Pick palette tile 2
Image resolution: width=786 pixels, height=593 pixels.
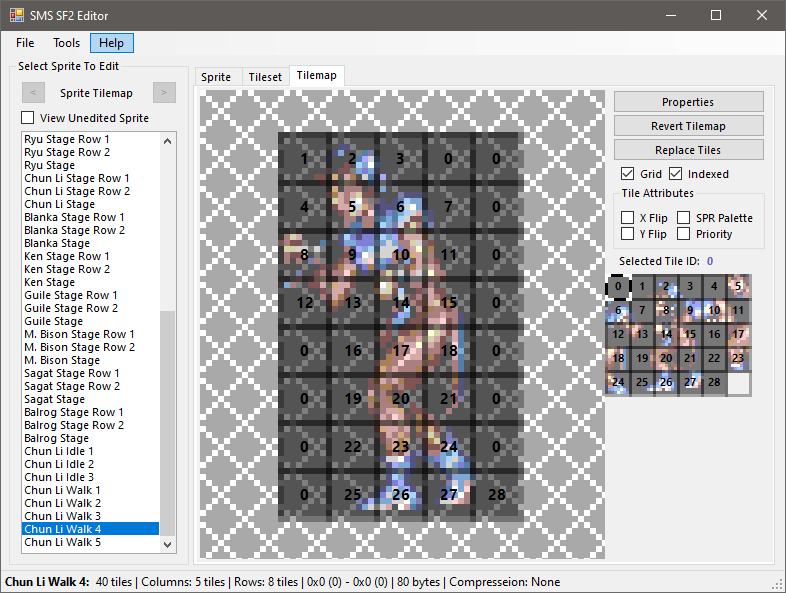(666, 286)
